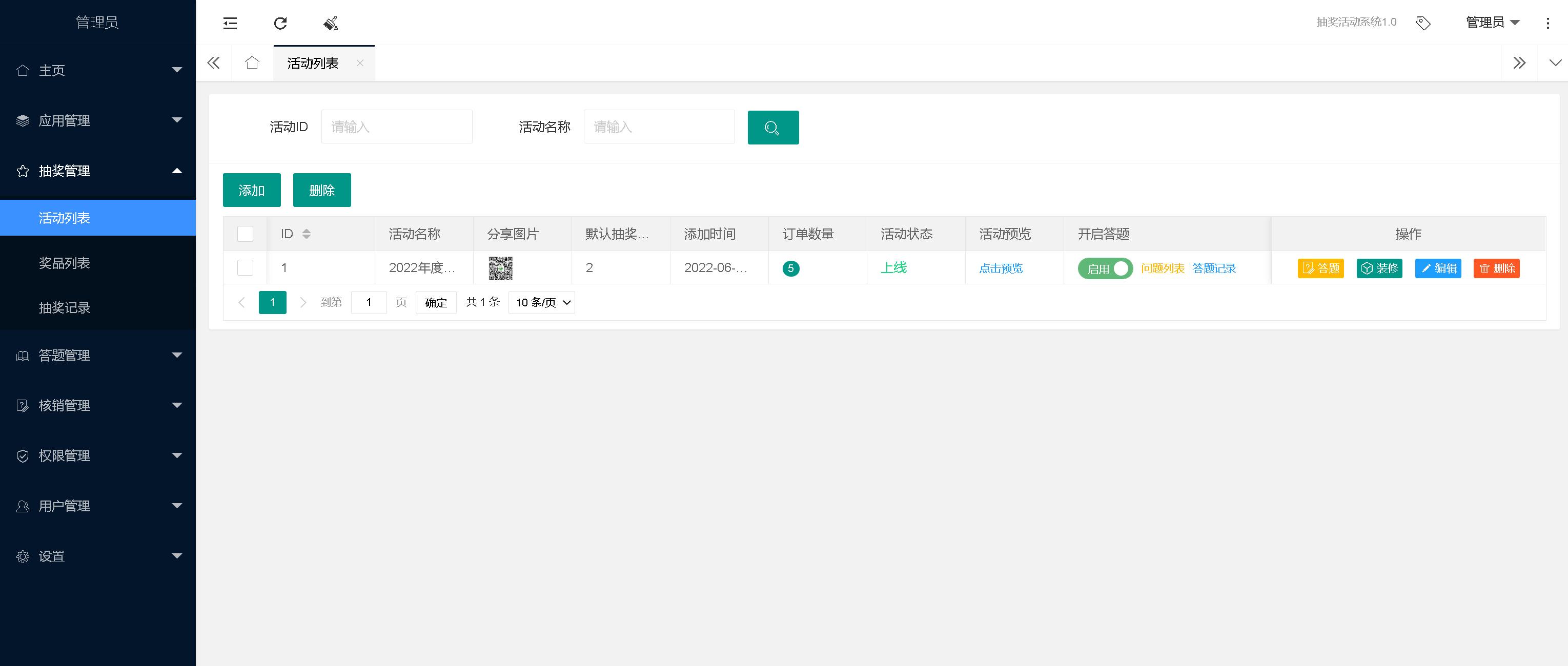Click the refresh icon in top toolbar
1568x666 pixels.
280,23
